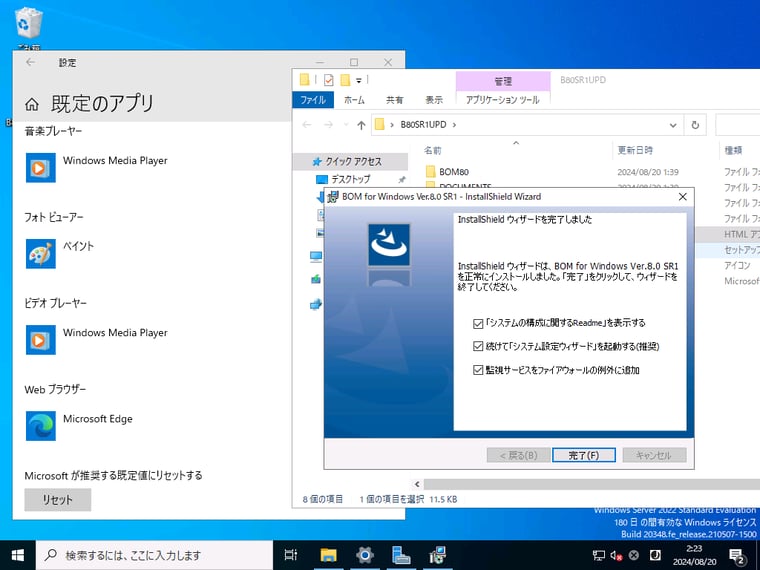
Task: Click the disabled 戻る(B) back button
Action: [x=518, y=455]
